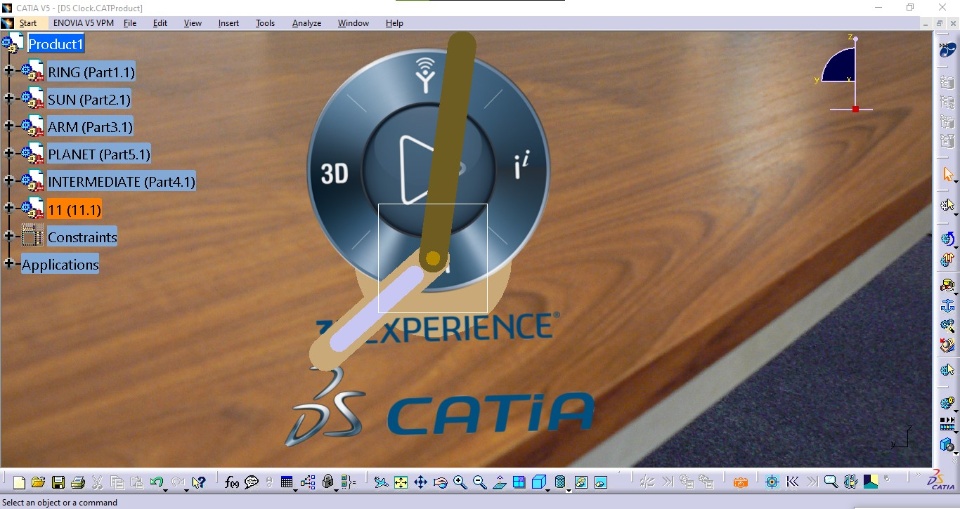The height and width of the screenshot is (509, 960).
Task: Select the highlighted 11 (11.1) tree item
Action: pyautogui.click(x=74, y=209)
